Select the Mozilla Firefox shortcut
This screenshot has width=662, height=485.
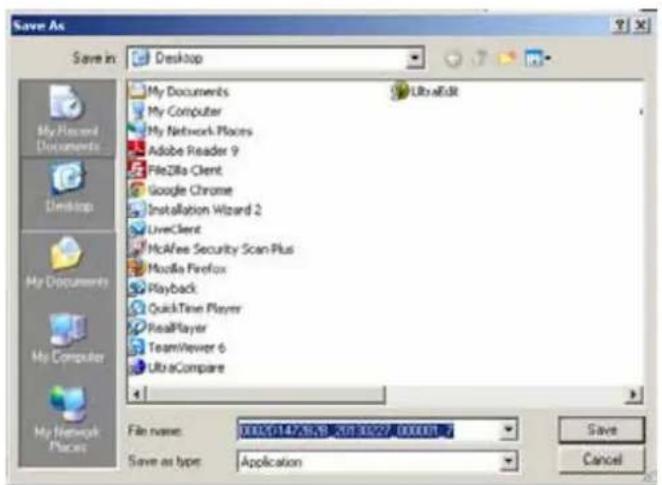pyautogui.click(x=178, y=268)
